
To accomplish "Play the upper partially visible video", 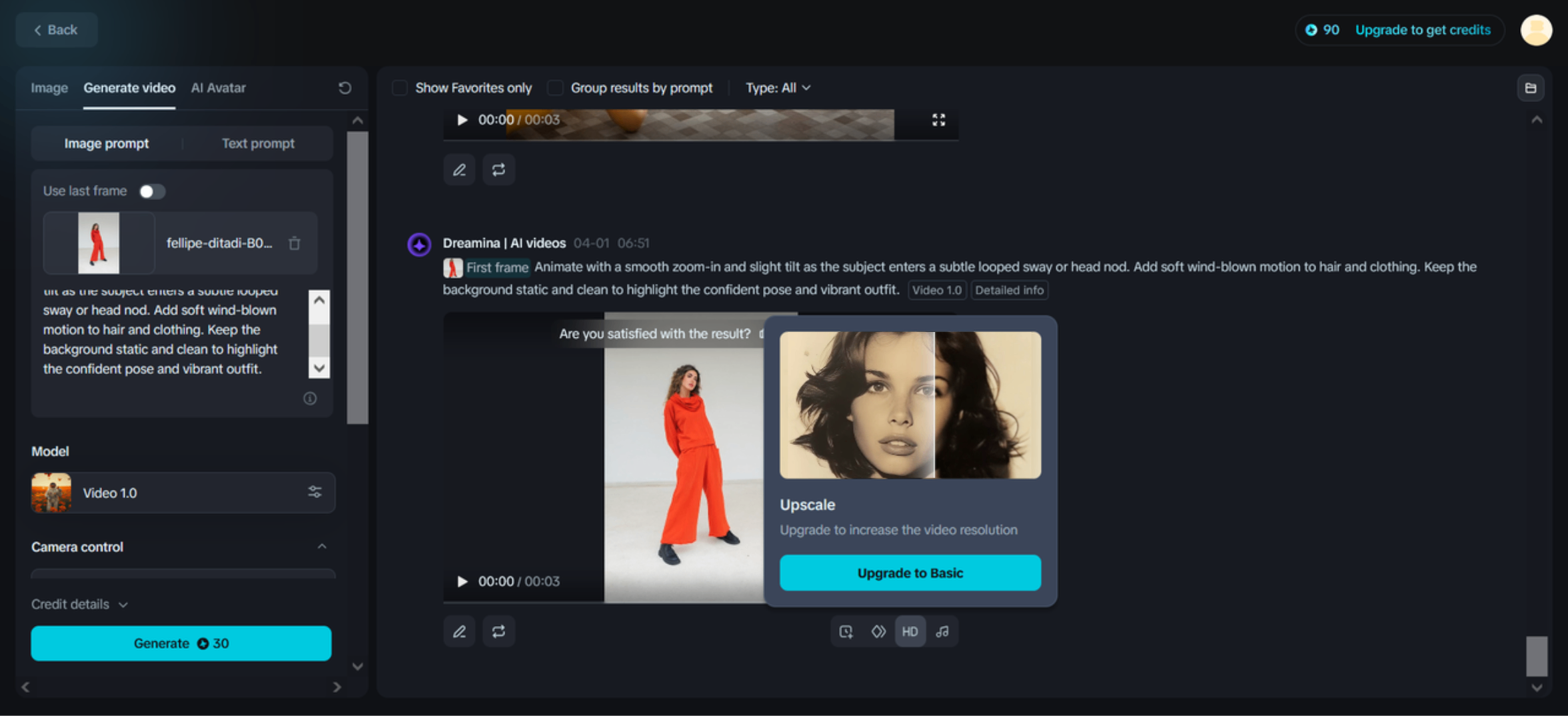I will click(x=462, y=120).
